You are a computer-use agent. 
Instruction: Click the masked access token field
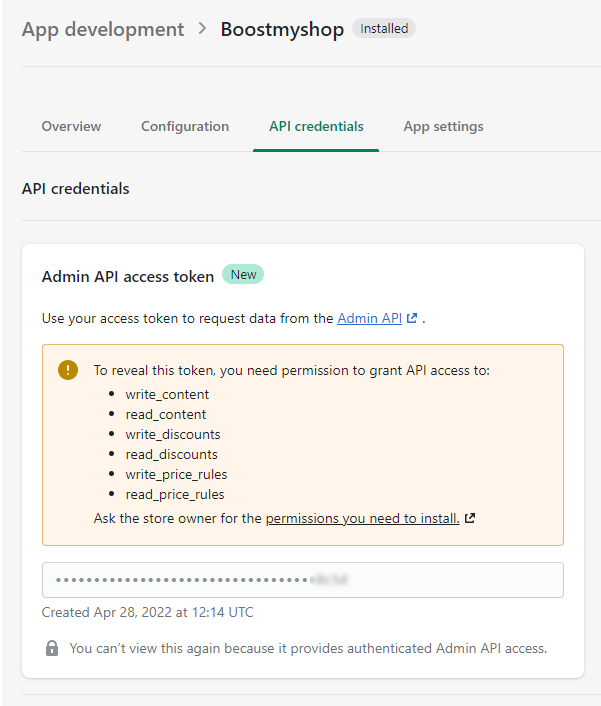pyautogui.click(x=303, y=580)
